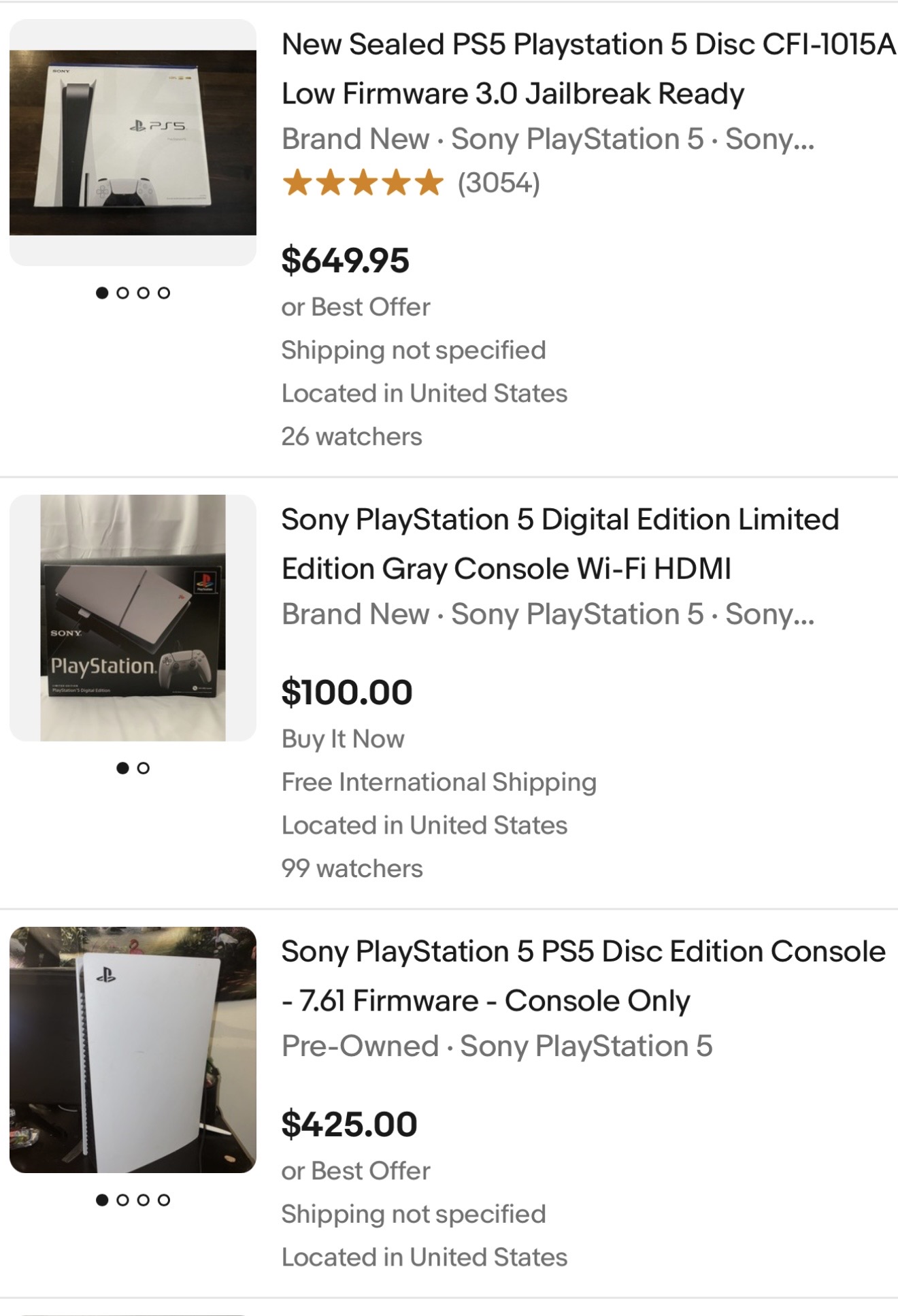898x1316 pixels.
Task: Tap the 99 watchers text
Action: [352, 868]
